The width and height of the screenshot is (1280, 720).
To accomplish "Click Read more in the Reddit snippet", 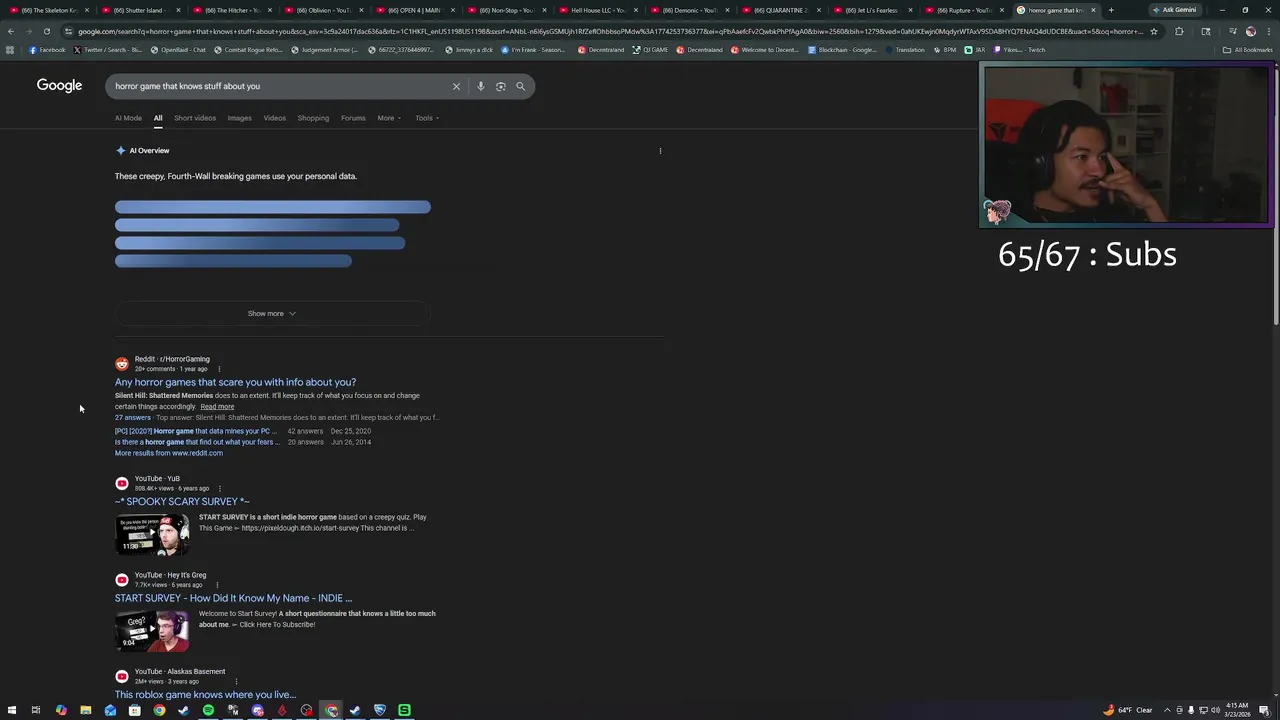I will 217,407.
